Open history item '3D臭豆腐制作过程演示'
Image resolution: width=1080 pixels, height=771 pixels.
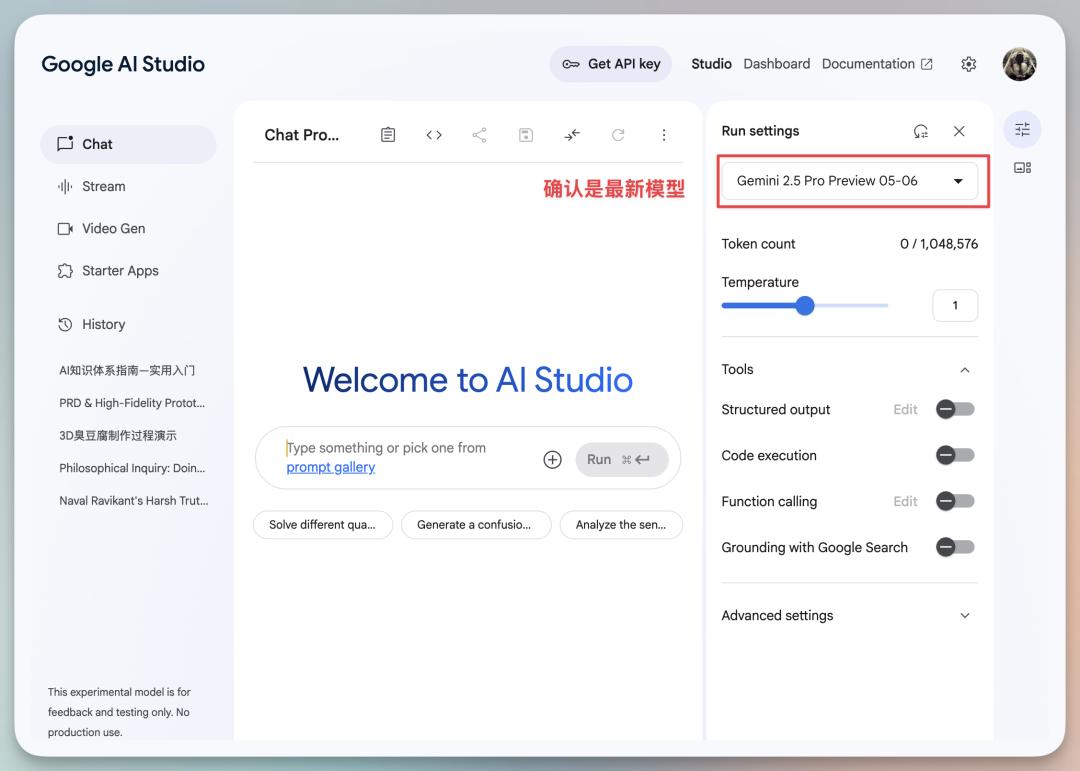pyautogui.click(x=118, y=435)
